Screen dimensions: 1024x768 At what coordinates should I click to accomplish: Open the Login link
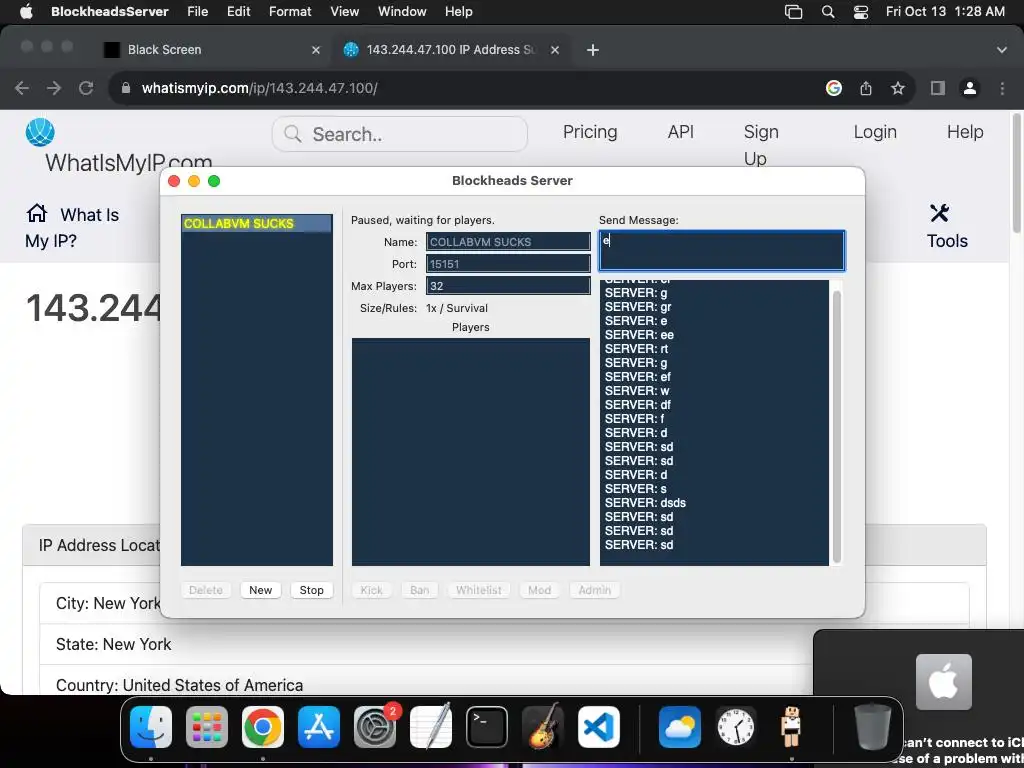[874, 132]
